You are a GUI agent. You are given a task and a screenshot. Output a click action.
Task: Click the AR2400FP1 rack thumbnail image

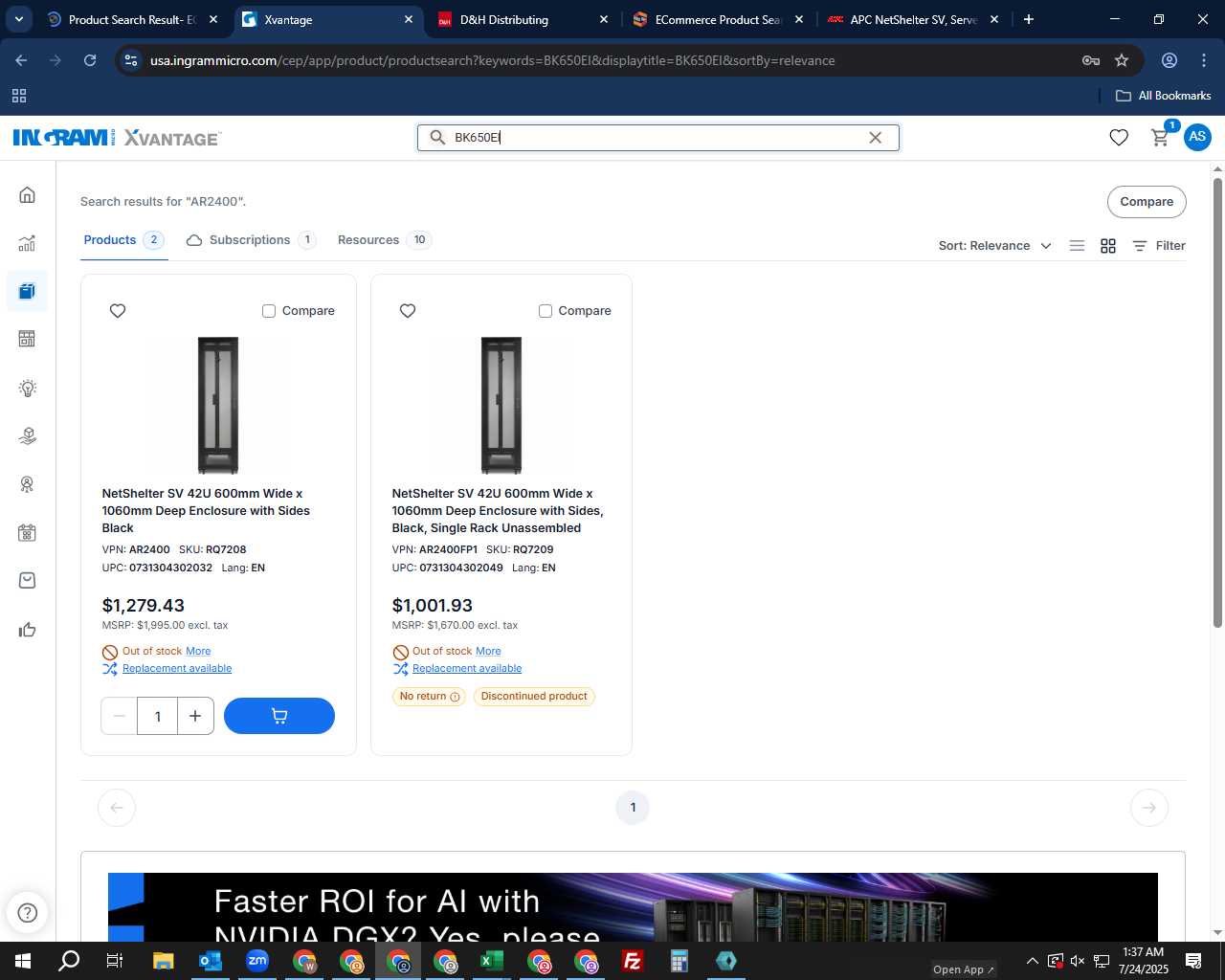point(501,405)
